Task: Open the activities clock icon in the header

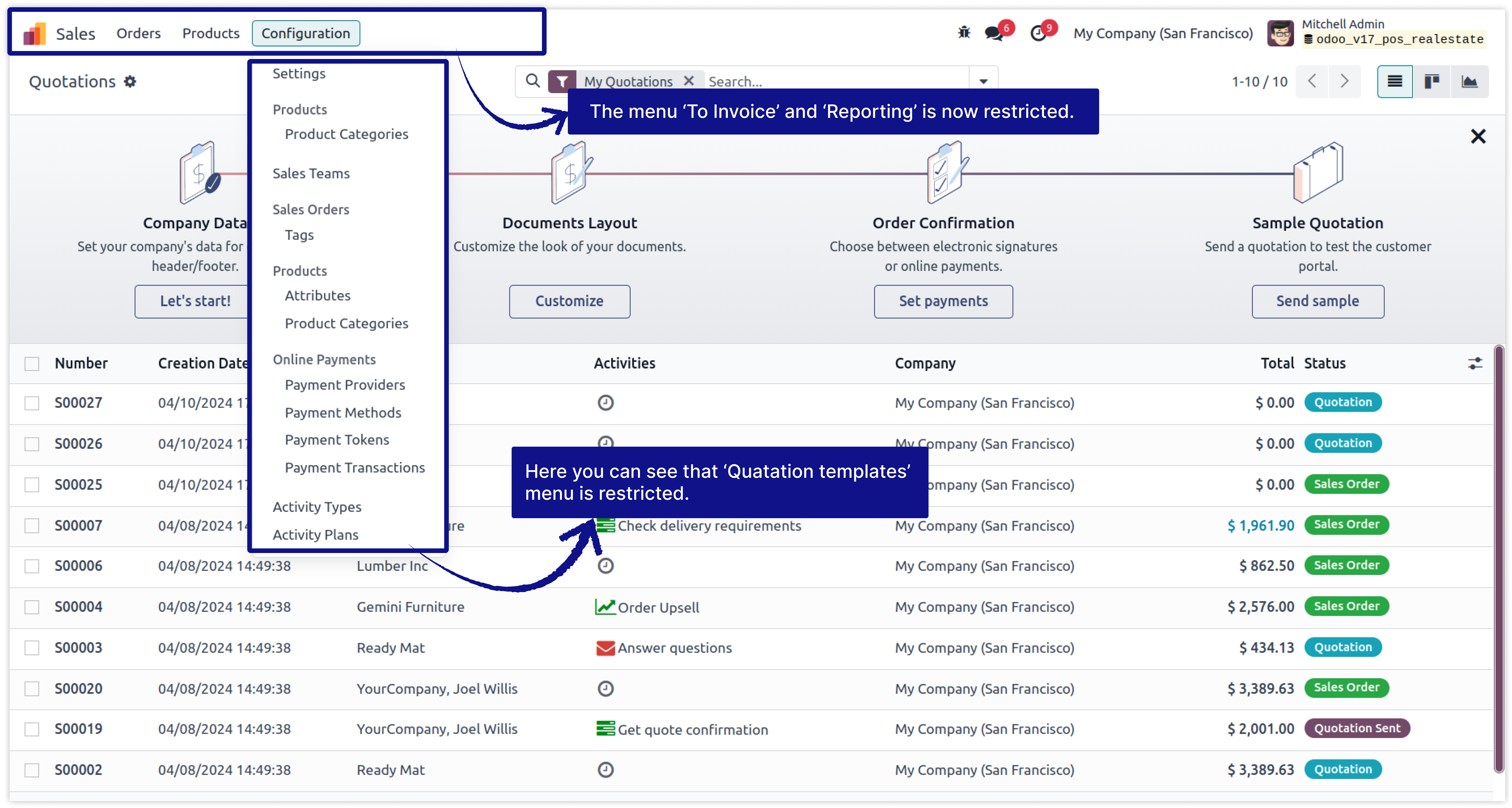Action: click(1038, 34)
